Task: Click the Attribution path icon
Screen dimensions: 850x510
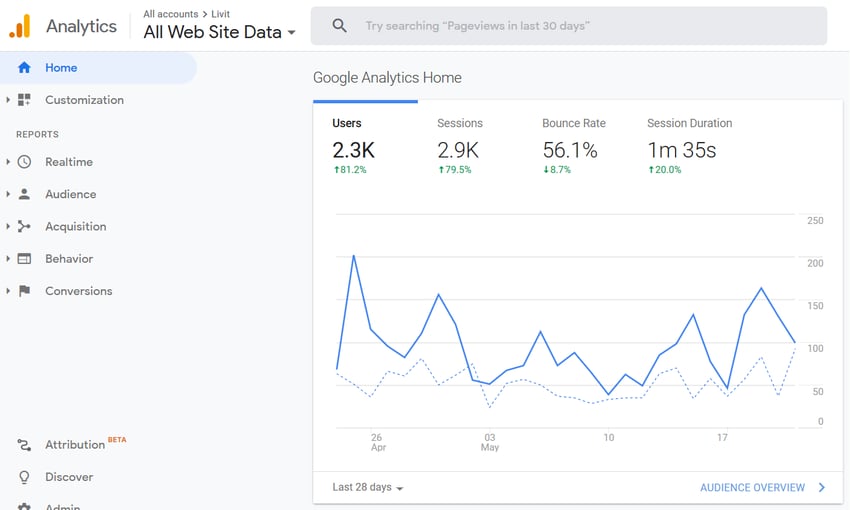Action: pos(24,445)
